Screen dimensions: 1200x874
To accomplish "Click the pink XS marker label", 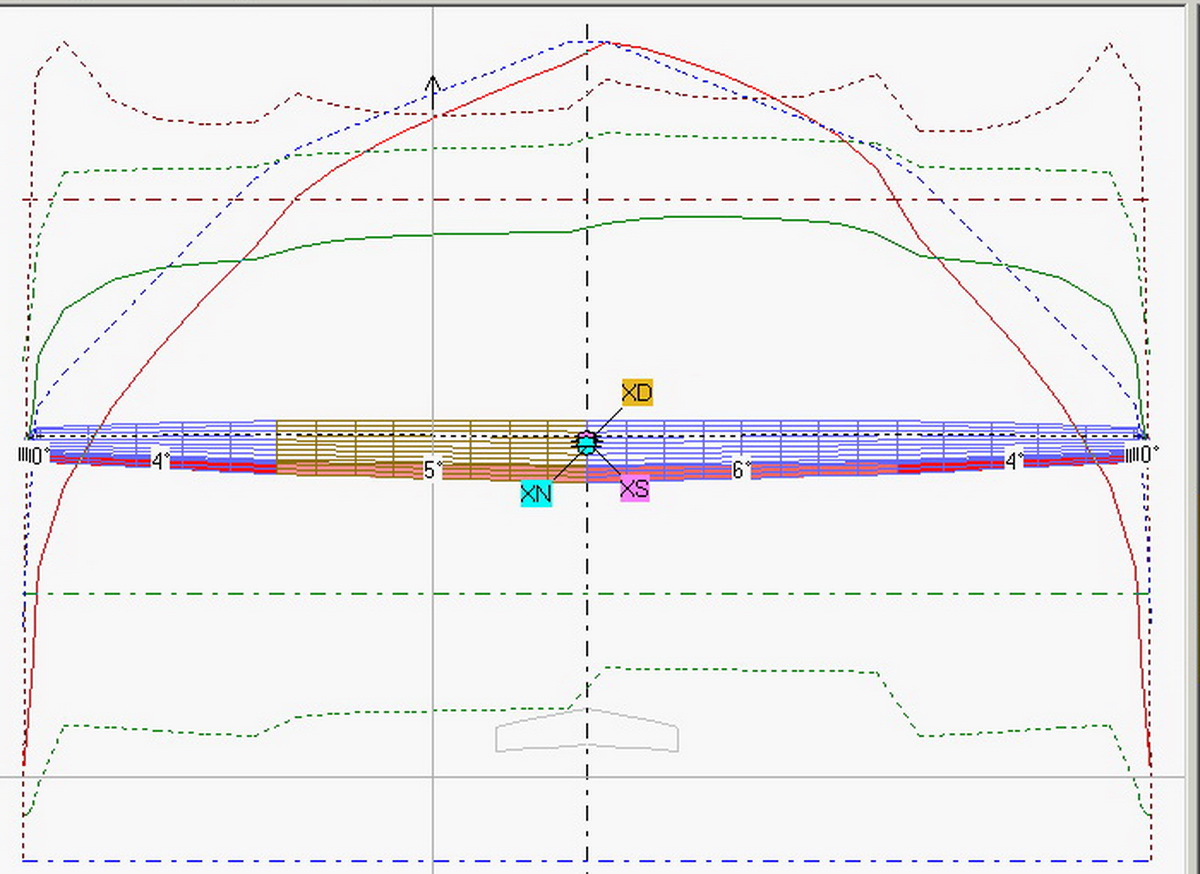I will coord(634,489).
